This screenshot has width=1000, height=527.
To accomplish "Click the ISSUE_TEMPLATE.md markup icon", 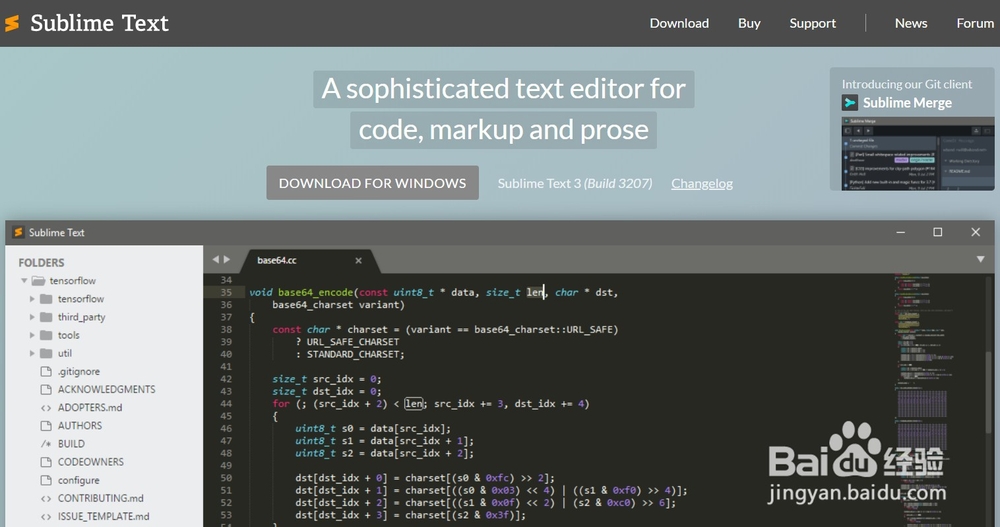I will point(46,516).
